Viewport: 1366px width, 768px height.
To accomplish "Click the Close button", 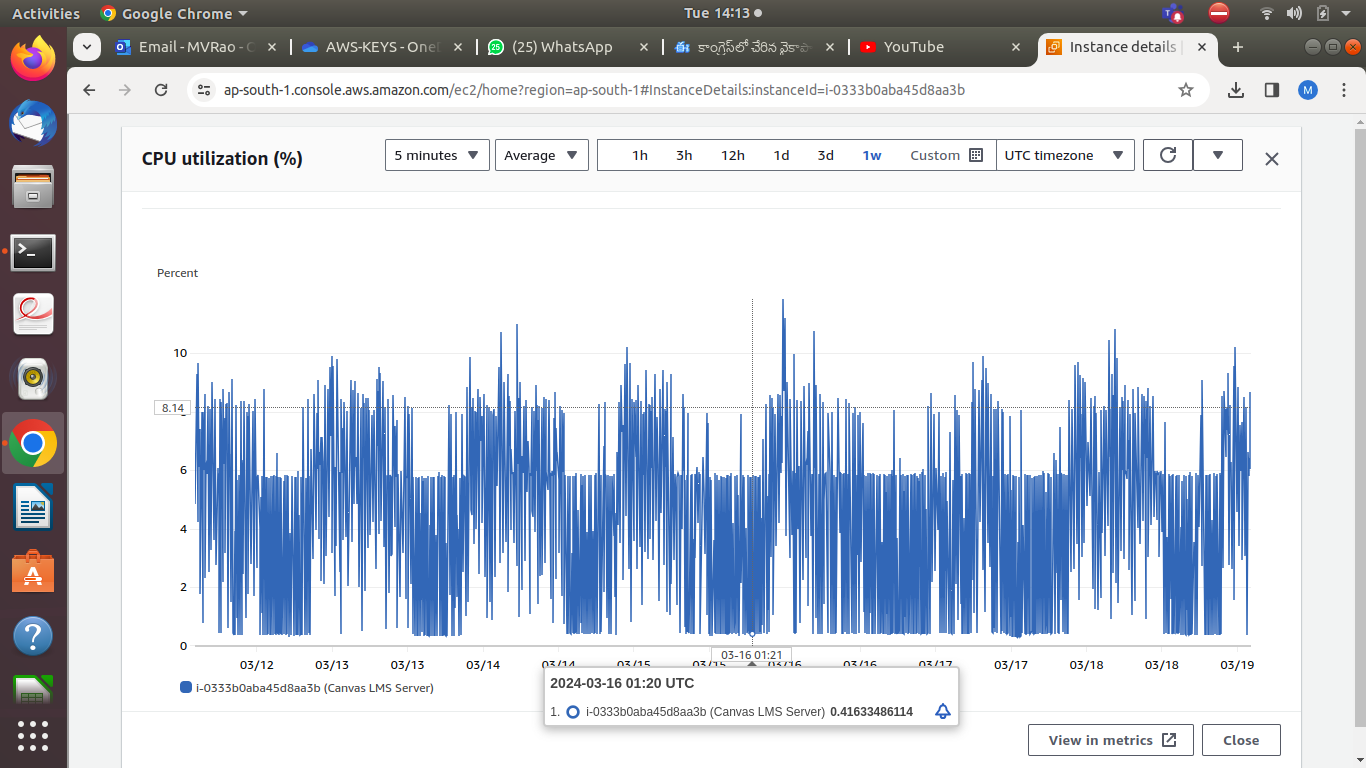I will 1240,740.
